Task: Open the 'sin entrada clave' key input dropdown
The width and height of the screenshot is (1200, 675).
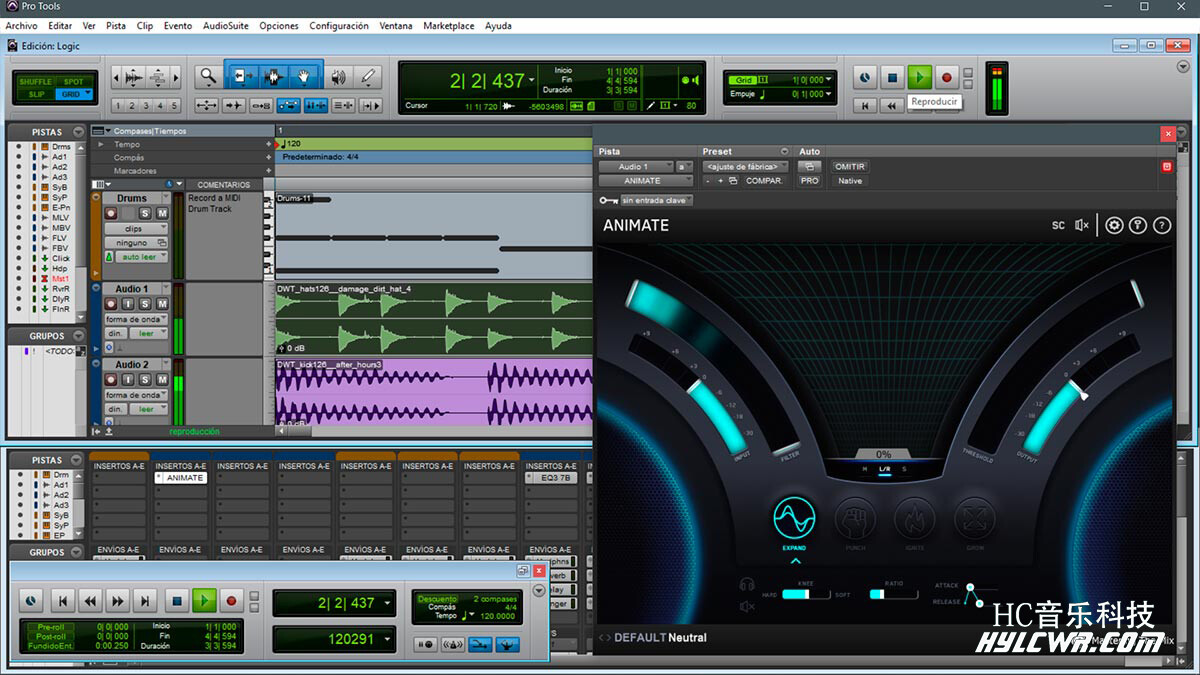Action: (655, 200)
